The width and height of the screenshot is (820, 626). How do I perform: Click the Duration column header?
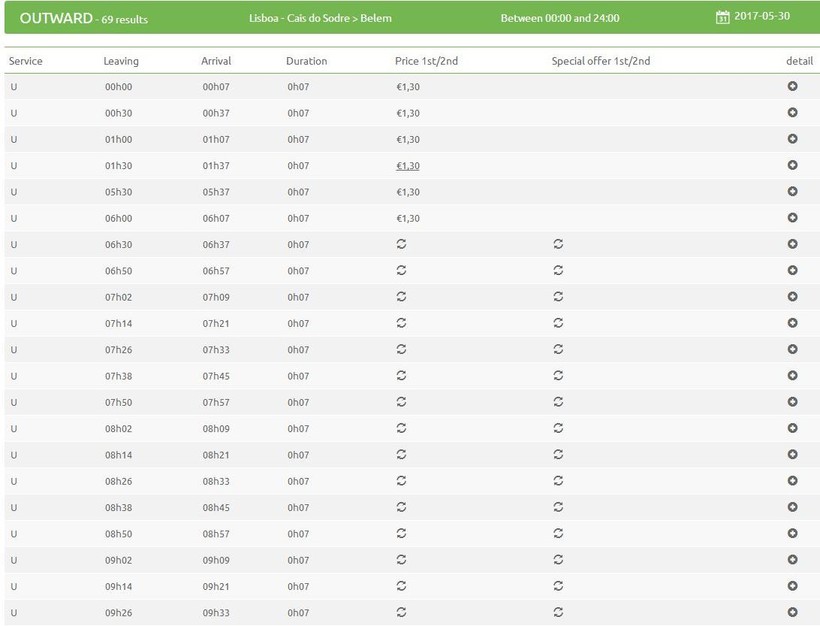[306, 61]
